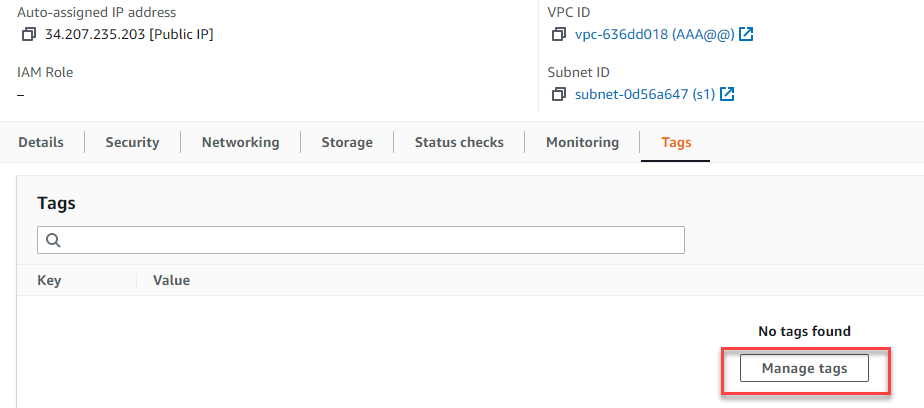Screen dimensions: 924x408
Task: Click the divider between Key and Value columns
Action: [137, 280]
